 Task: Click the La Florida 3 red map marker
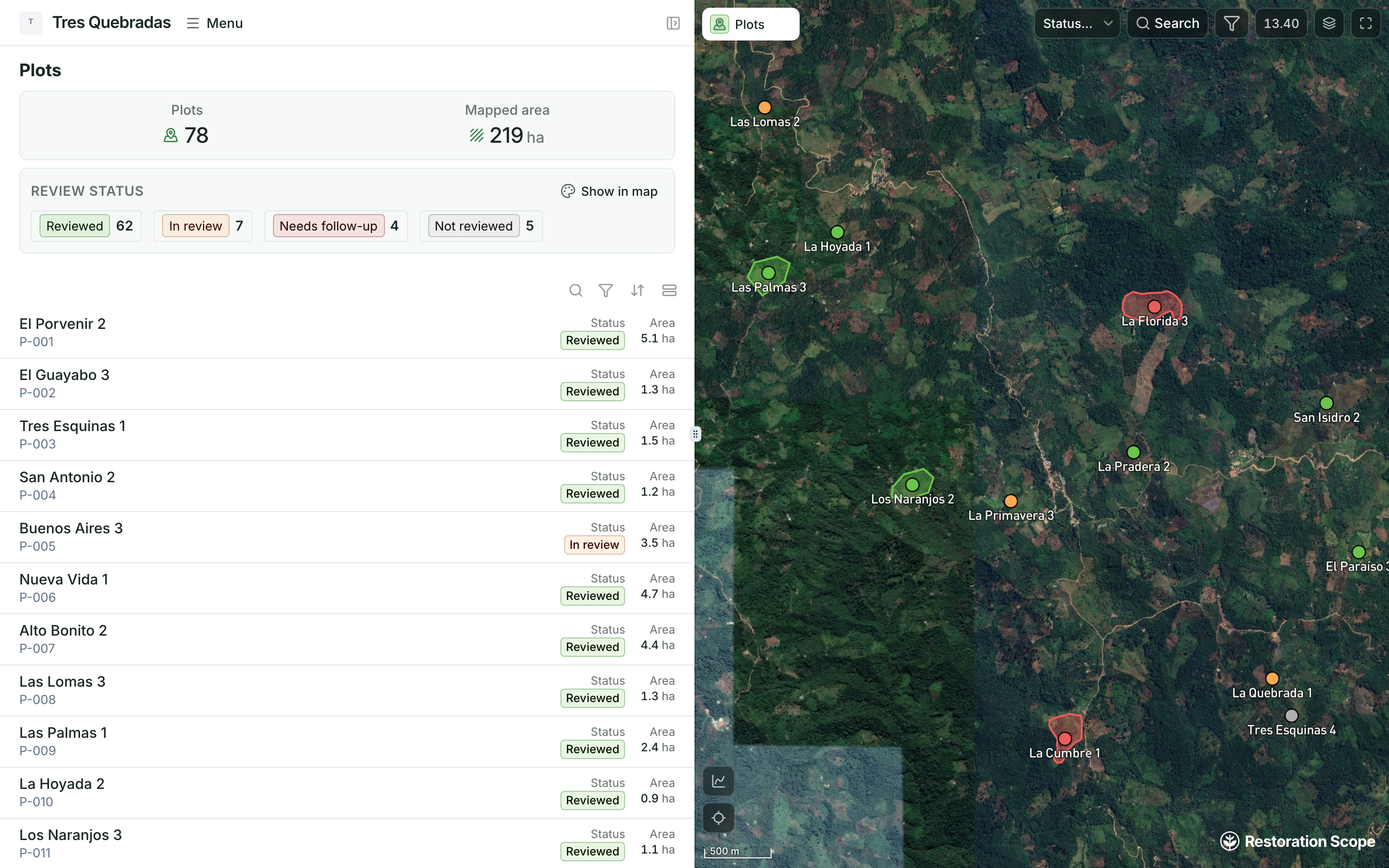pyautogui.click(x=1154, y=307)
